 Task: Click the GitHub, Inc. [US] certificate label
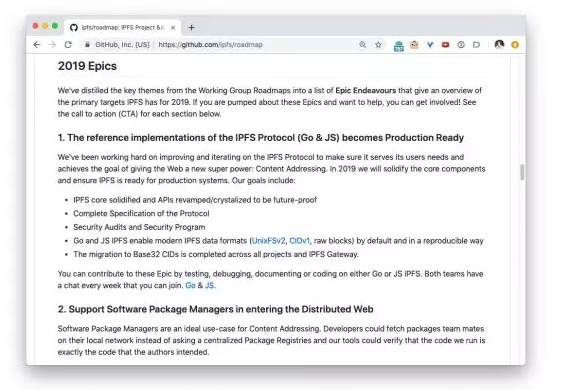tap(122, 45)
